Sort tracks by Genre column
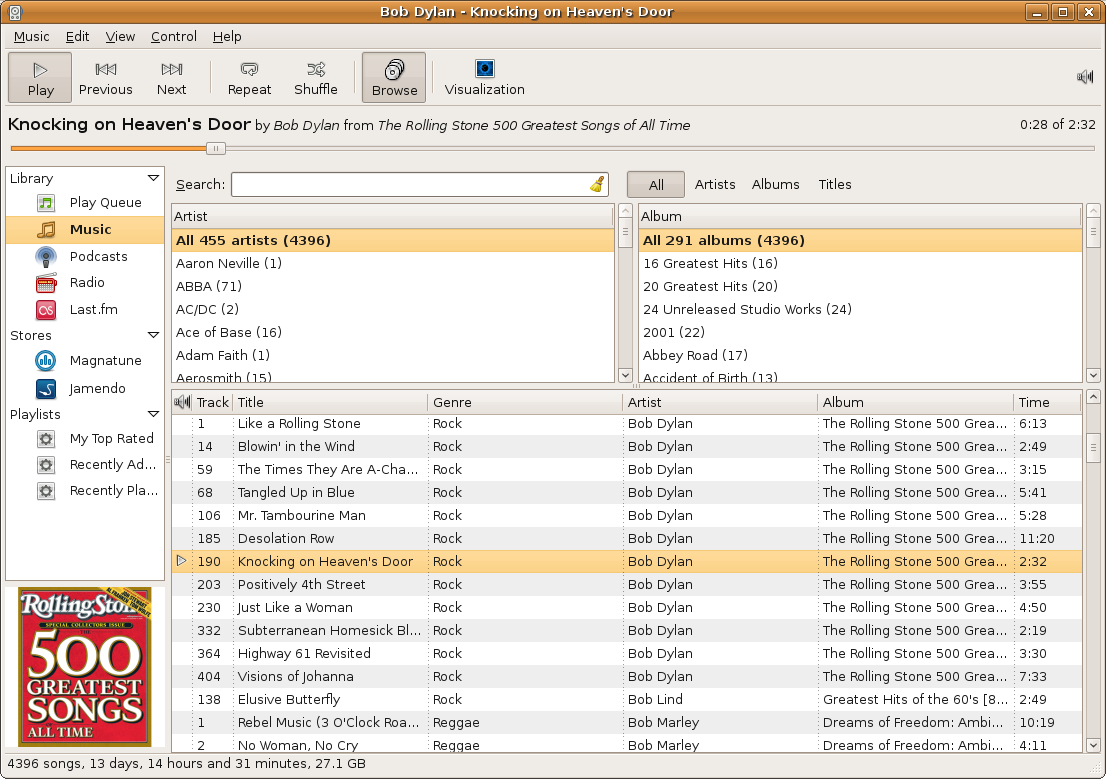 point(525,402)
